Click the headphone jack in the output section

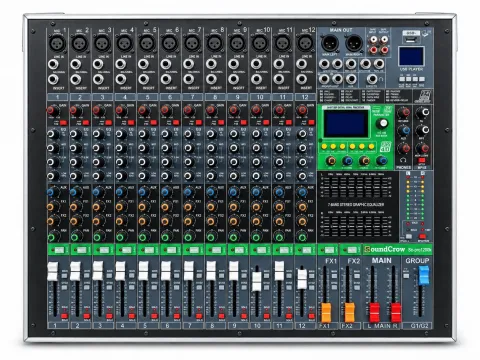[x=372, y=79]
